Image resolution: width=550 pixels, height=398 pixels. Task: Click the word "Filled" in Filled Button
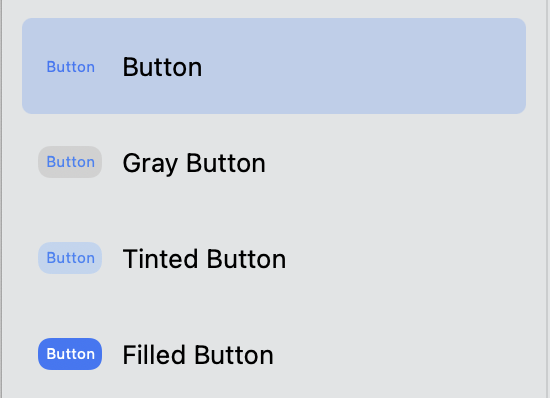[x=154, y=355]
